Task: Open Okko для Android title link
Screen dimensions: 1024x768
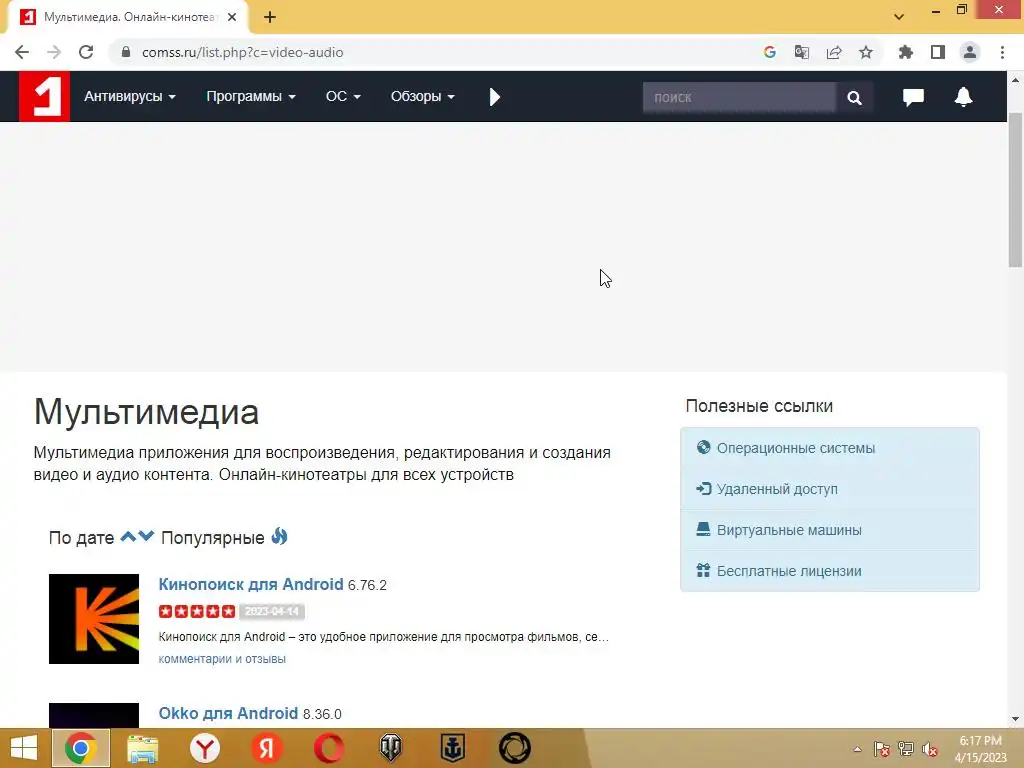Action: coord(228,713)
